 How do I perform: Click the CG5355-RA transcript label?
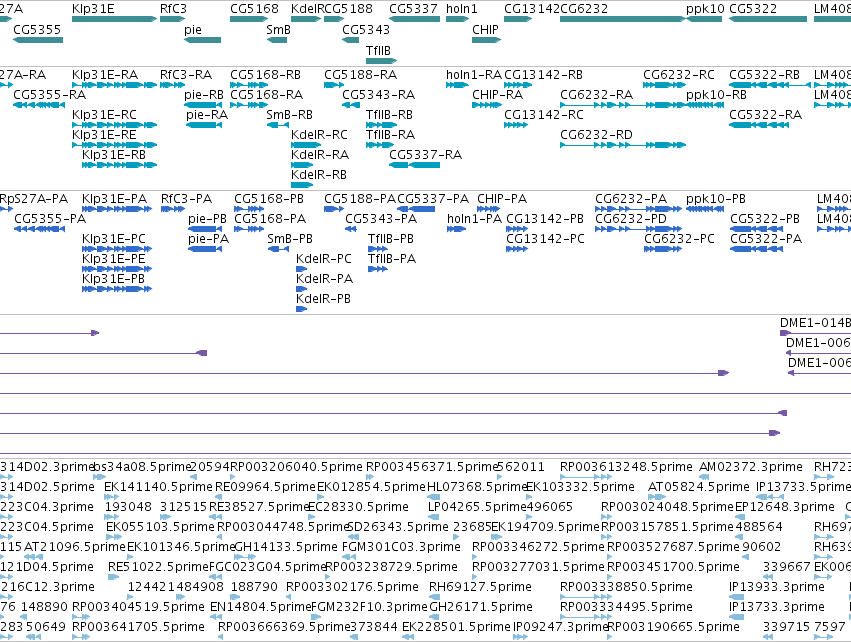coord(49,94)
